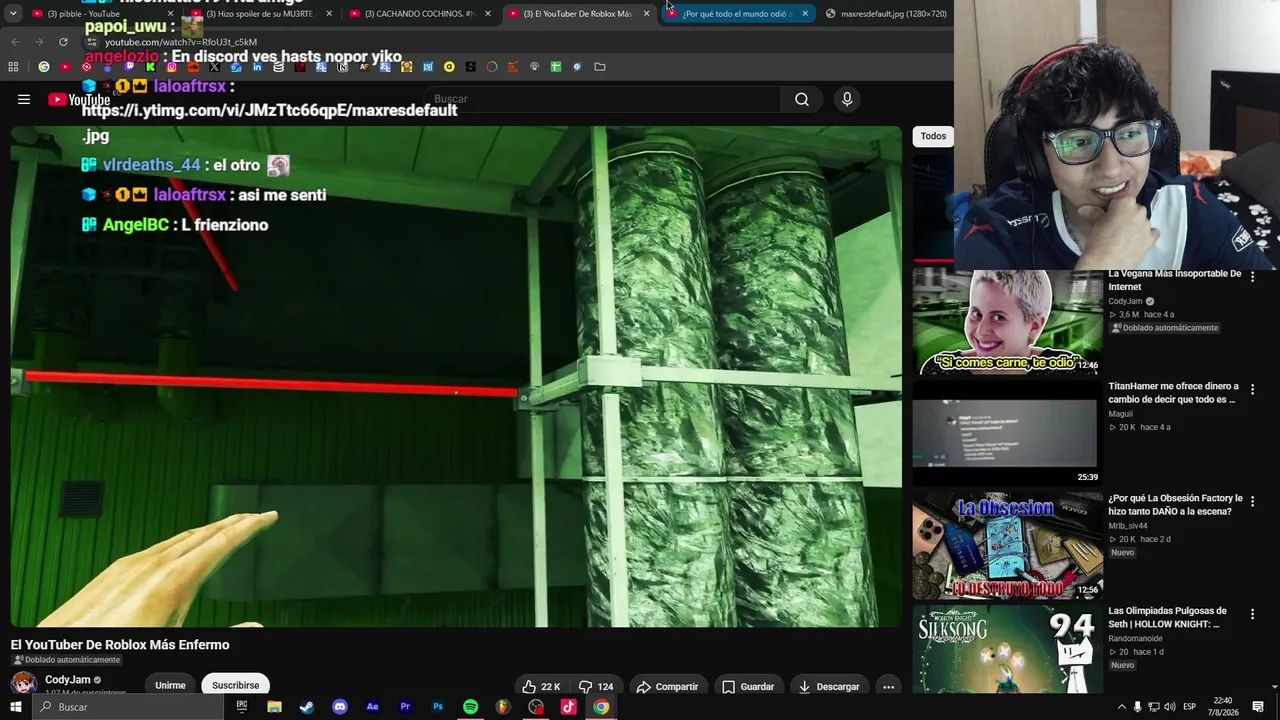The image size is (1280, 720).
Task: Open Photoshop from the taskbar
Action: tap(438, 706)
